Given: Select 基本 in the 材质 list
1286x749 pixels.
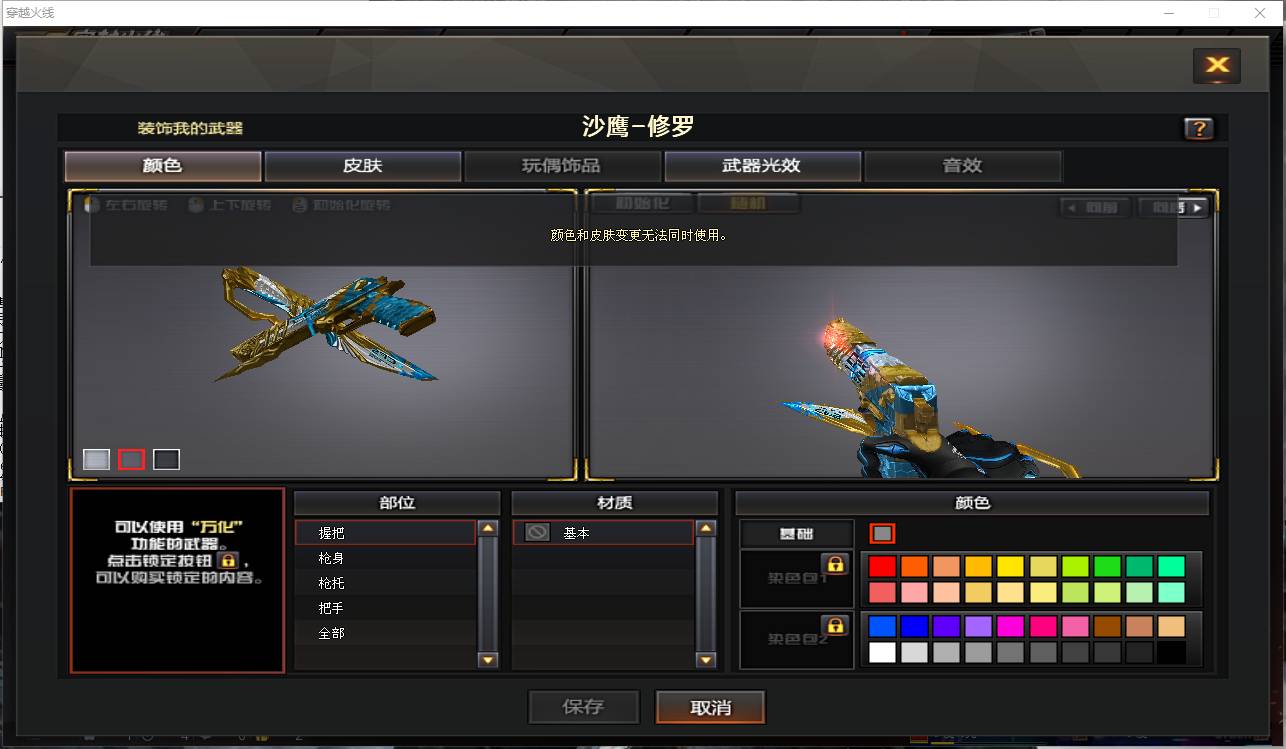Looking at the screenshot, I should (603, 533).
